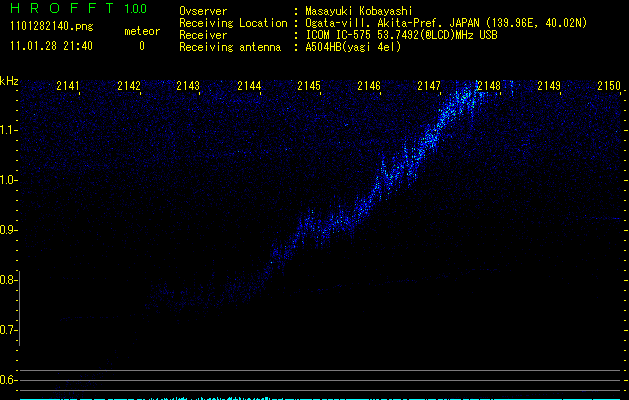
Task: Click the time marker 2144
Action: tap(249, 85)
